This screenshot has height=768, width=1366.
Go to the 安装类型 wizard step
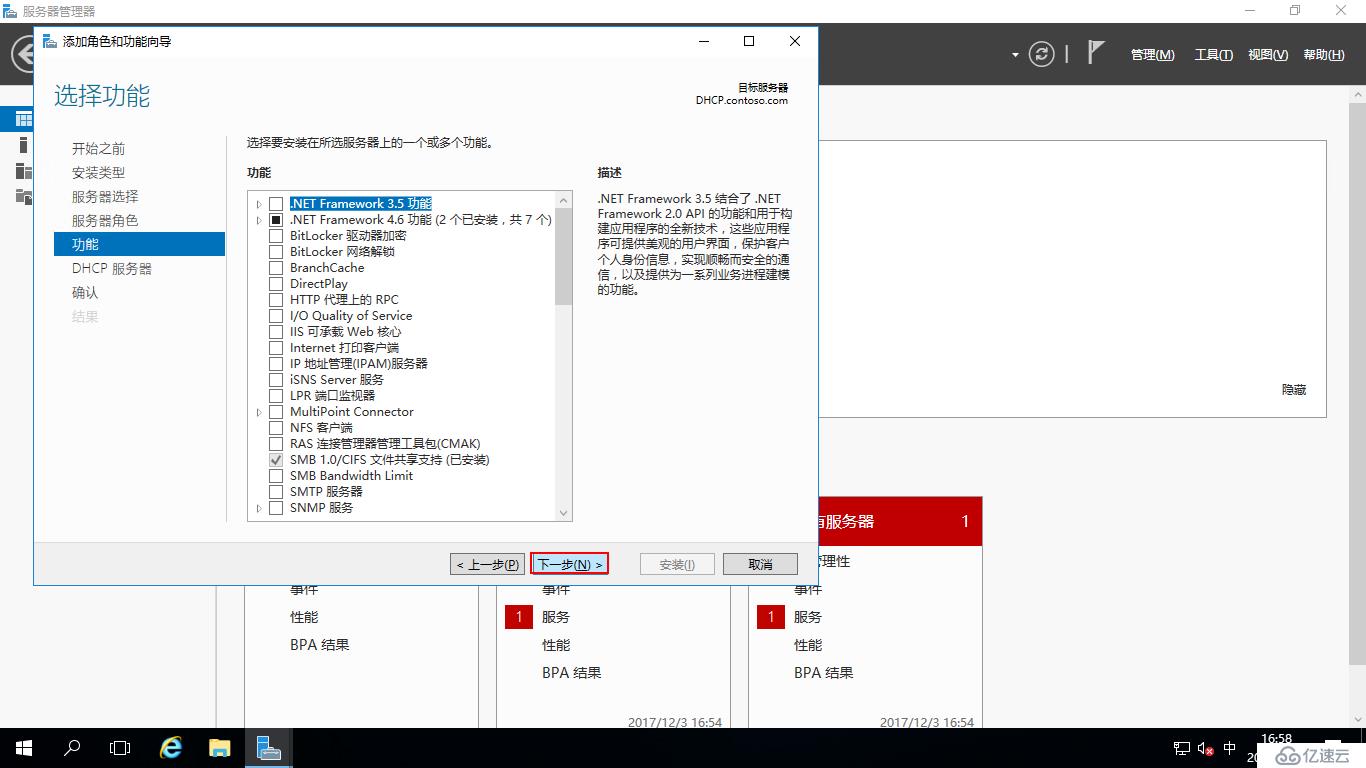[98, 172]
